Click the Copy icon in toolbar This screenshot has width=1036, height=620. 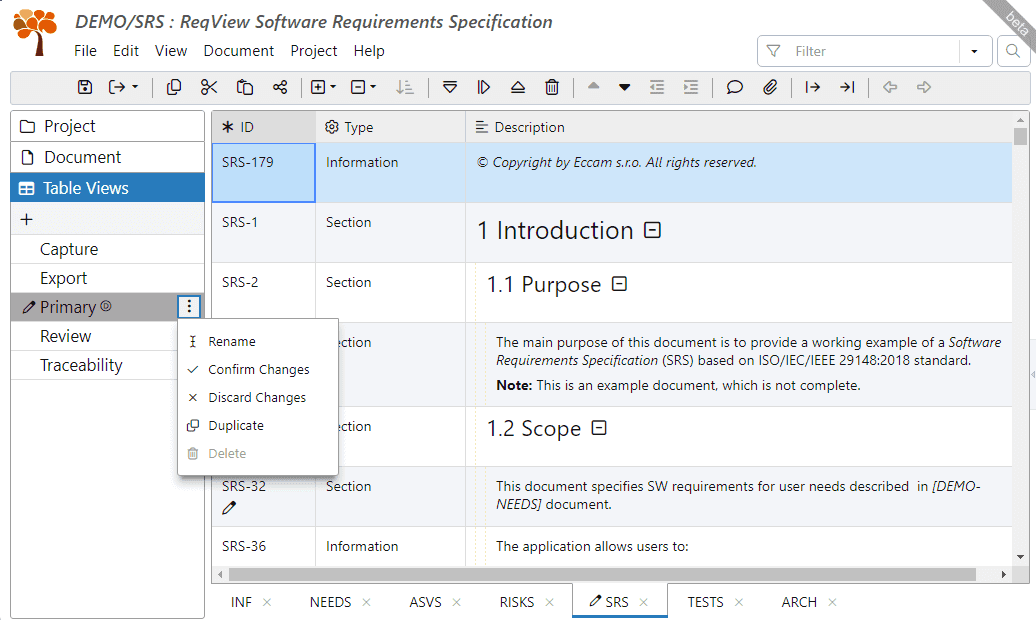tap(174, 87)
